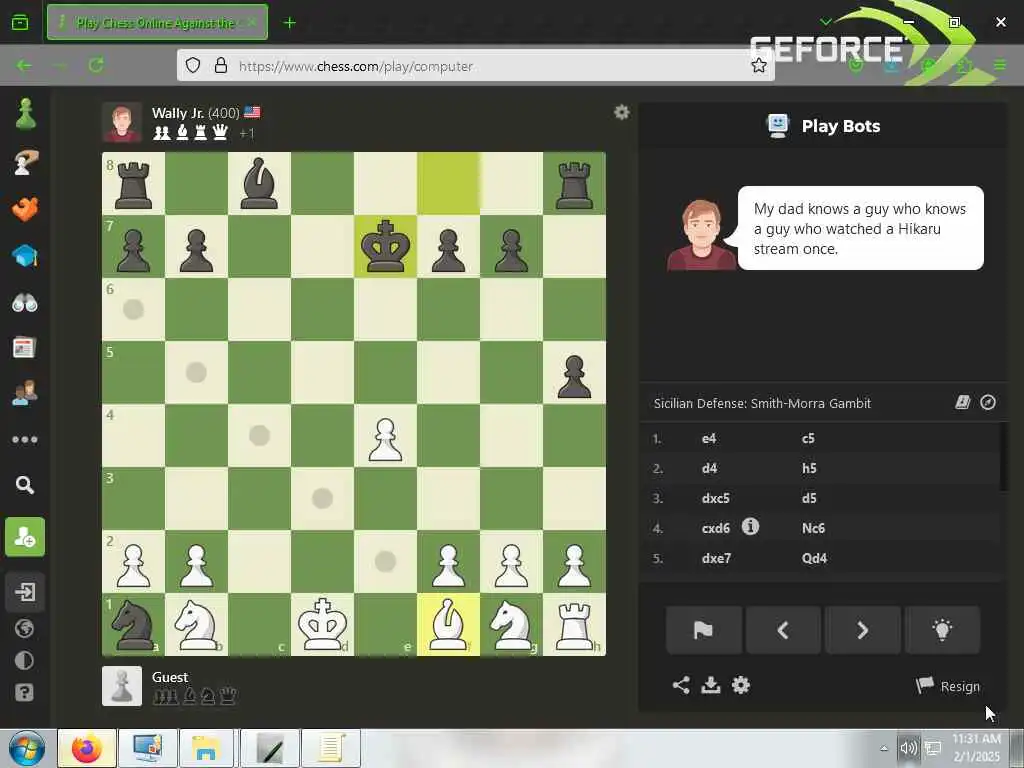Open the Windows Start menu orb
This screenshot has height=768, width=1024.
26,748
